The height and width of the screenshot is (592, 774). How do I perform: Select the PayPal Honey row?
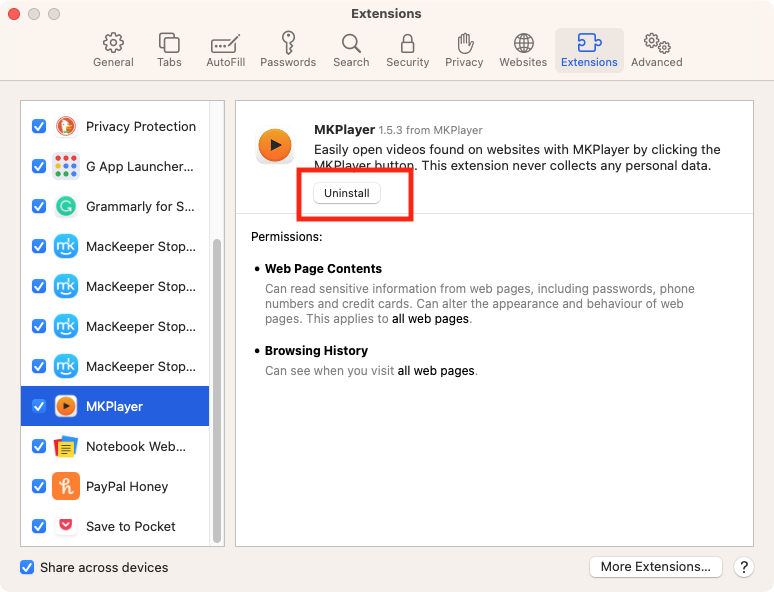[115, 486]
